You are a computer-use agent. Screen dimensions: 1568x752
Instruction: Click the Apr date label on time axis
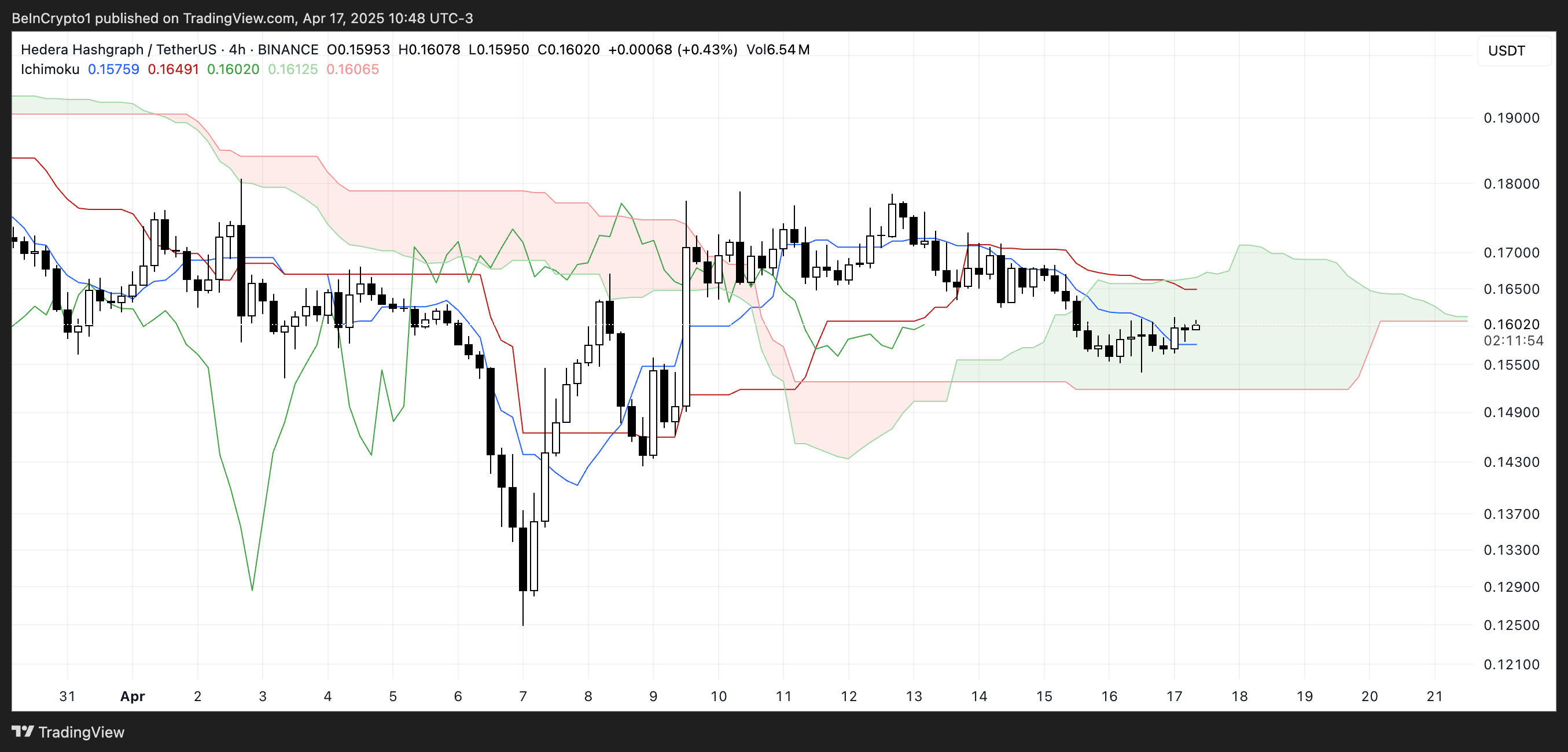click(132, 696)
